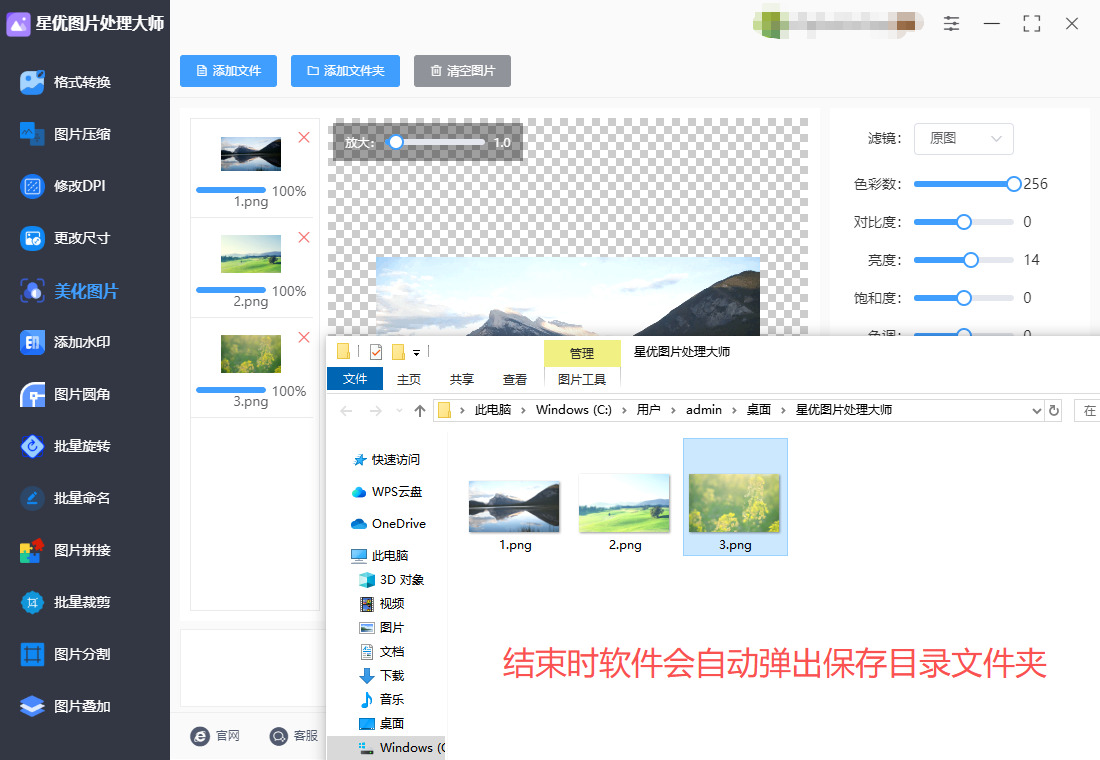Click the Explorer back navigation arrow
Viewport: 1100px width, 760px height.
[x=346, y=411]
